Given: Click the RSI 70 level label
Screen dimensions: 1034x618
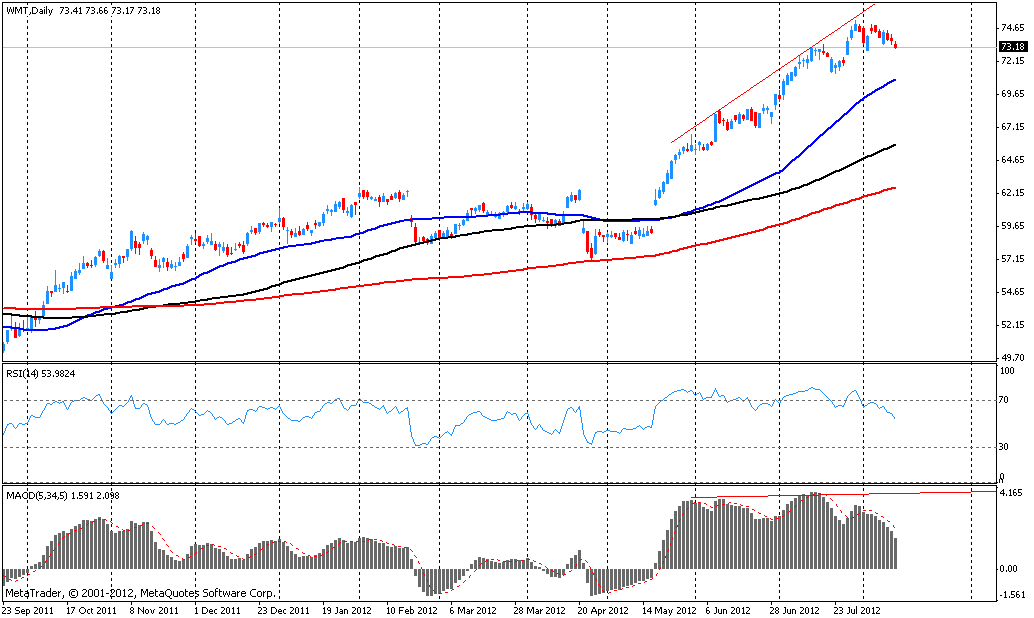Looking at the screenshot, I should tap(1004, 400).
